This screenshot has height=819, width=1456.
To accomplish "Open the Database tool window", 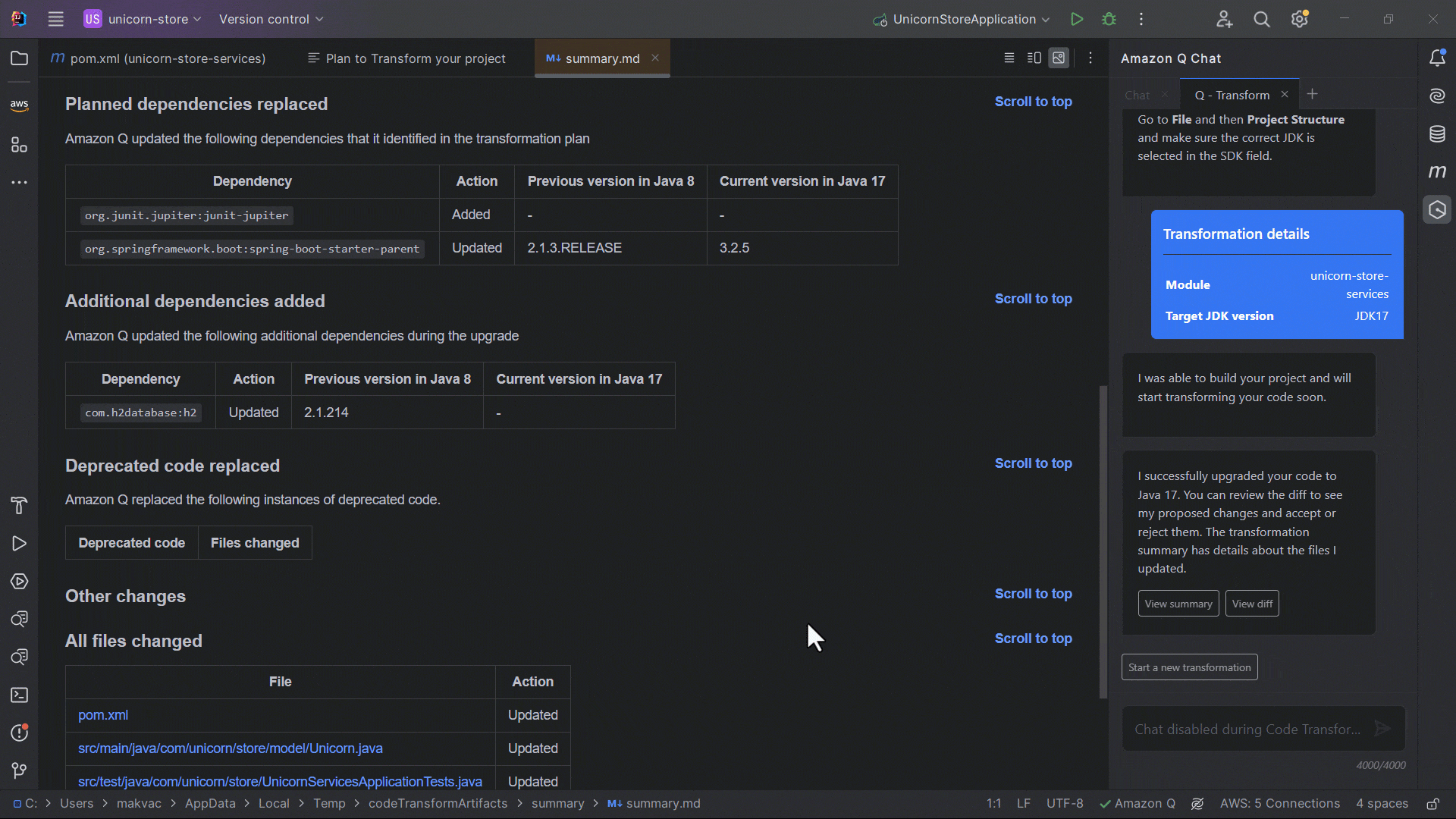I will pyautogui.click(x=1438, y=133).
